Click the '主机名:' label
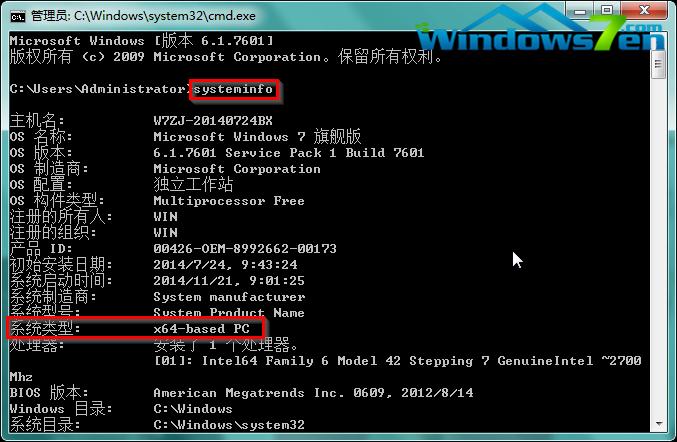This screenshot has height=442, width=677. tap(37, 120)
